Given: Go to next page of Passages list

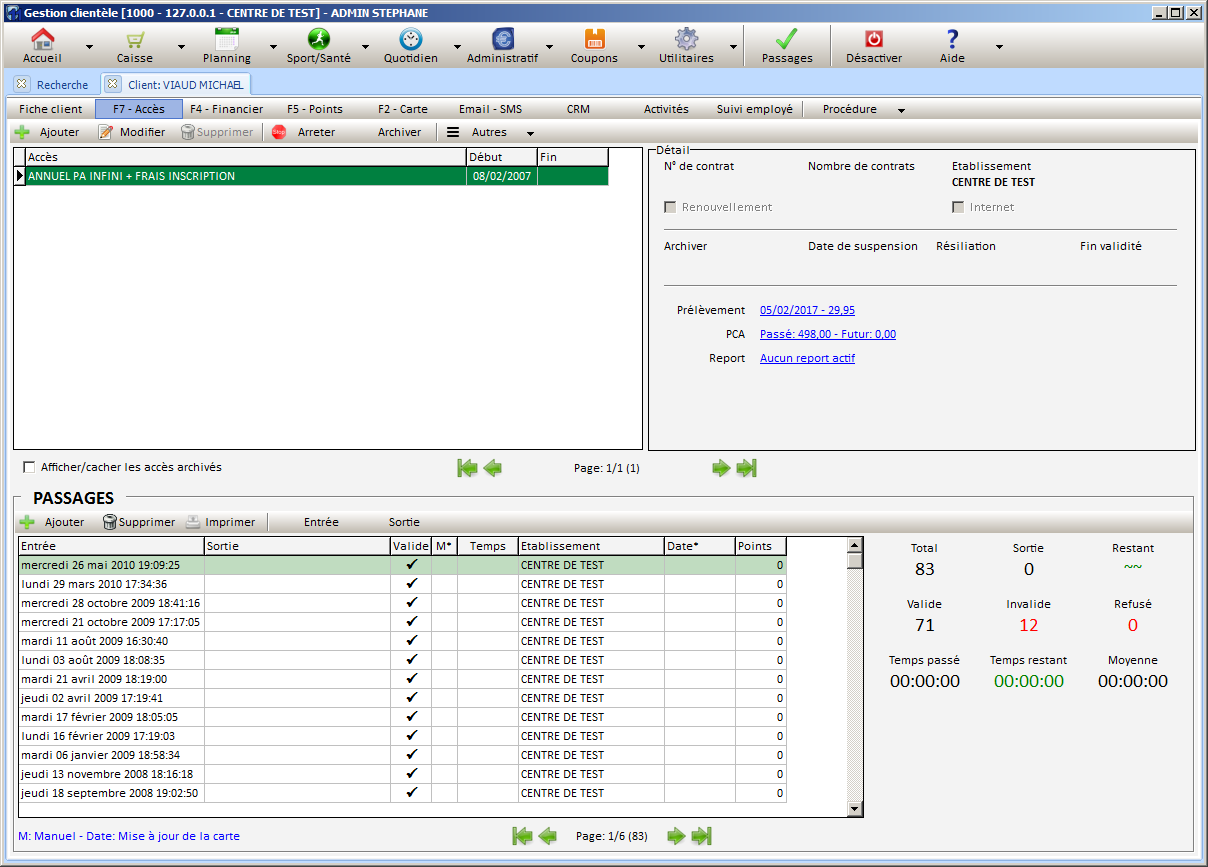Looking at the screenshot, I should 676,836.
